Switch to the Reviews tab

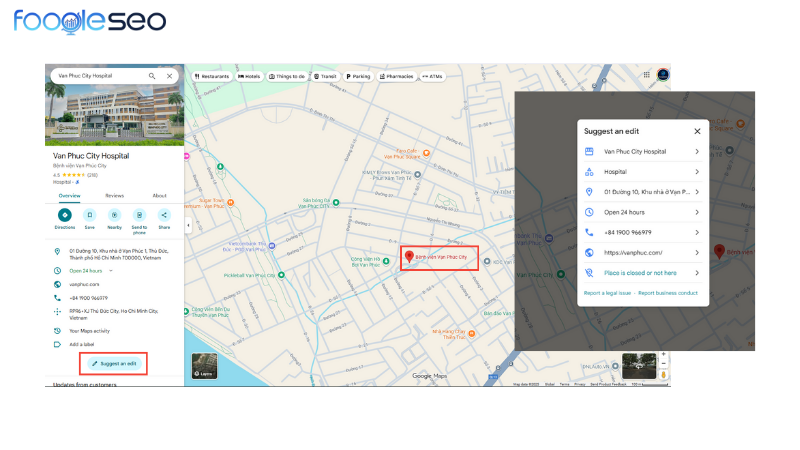coord(114,196)
